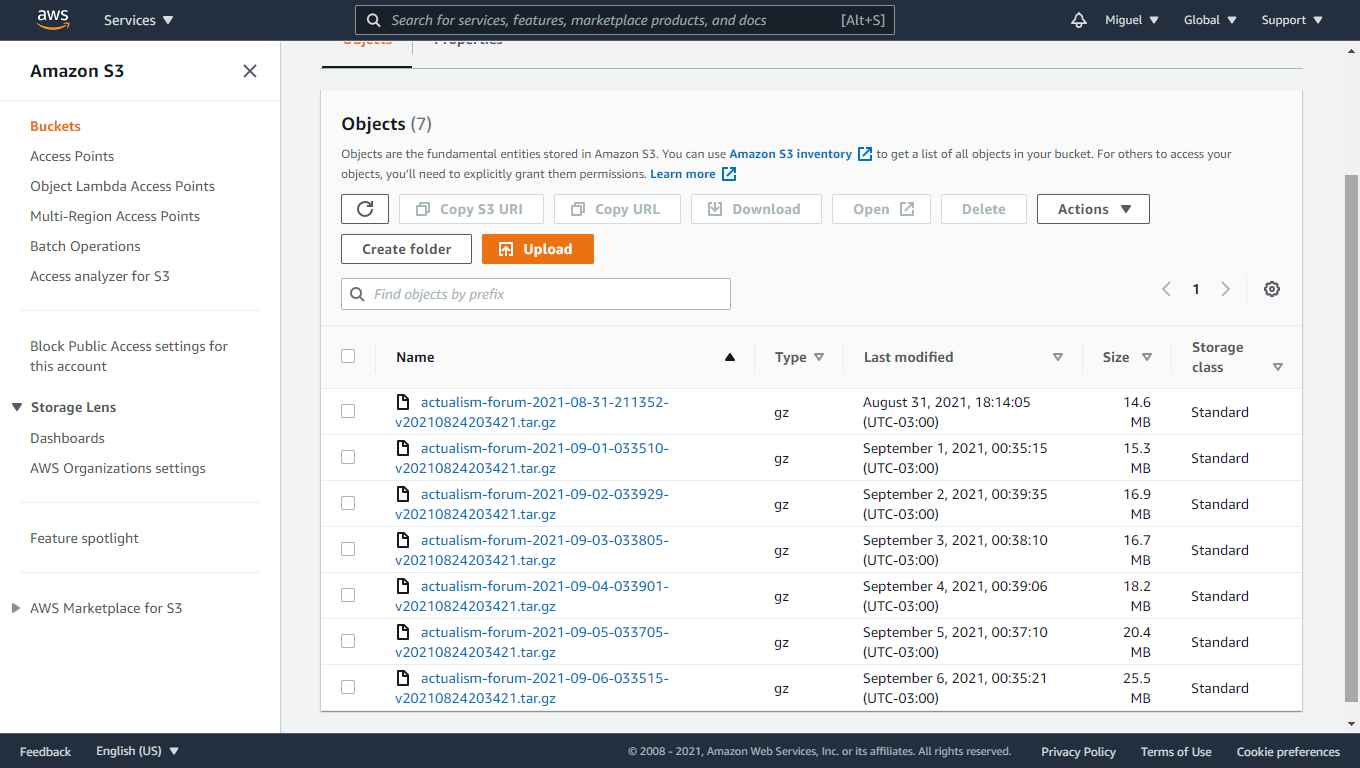
Task: Click file icon of 2021-09-03-033805 archive
Action: 403,540
